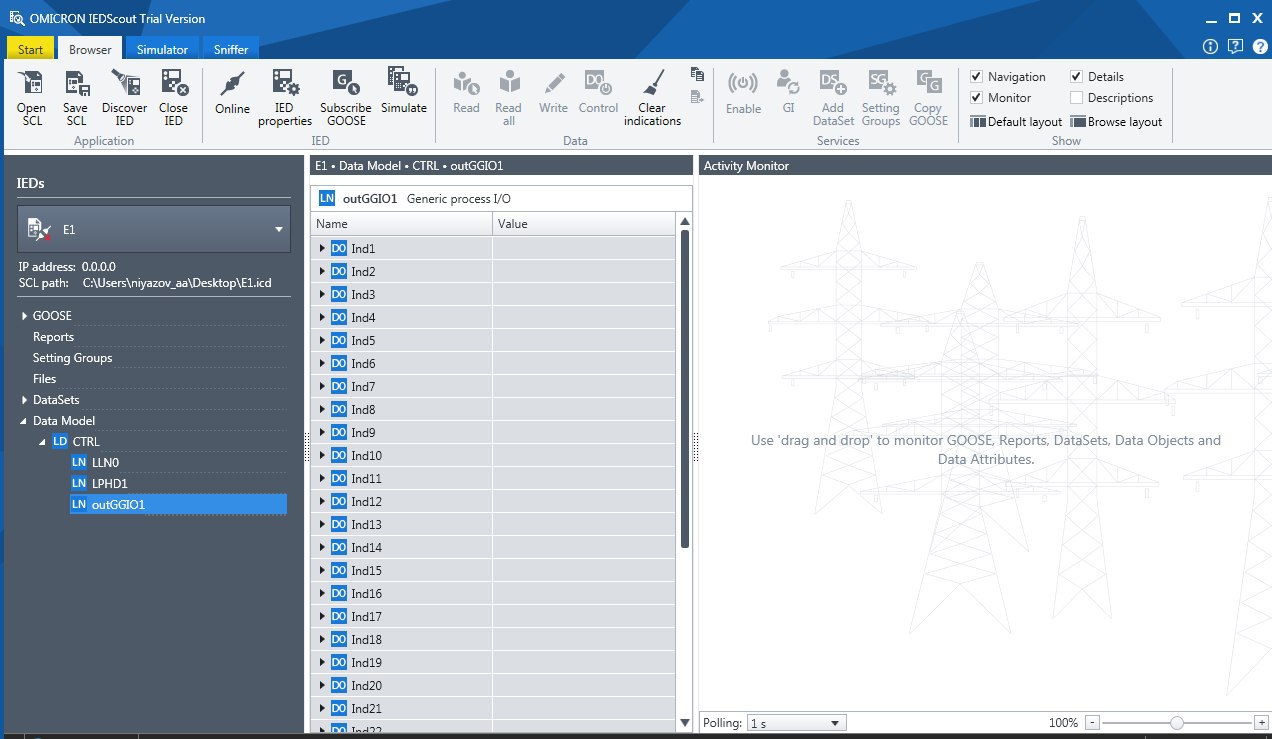Toggle the Navigation checkbox

pyautogui.click(x=977, y=76)
